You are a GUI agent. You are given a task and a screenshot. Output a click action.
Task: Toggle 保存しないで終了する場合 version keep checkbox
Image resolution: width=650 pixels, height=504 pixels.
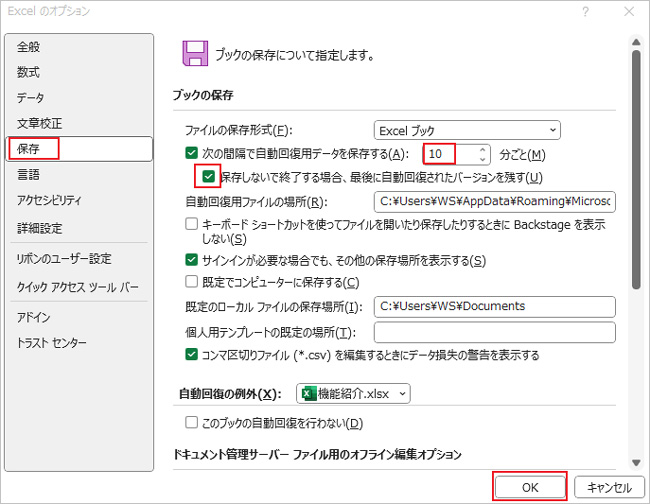[209, 177]
